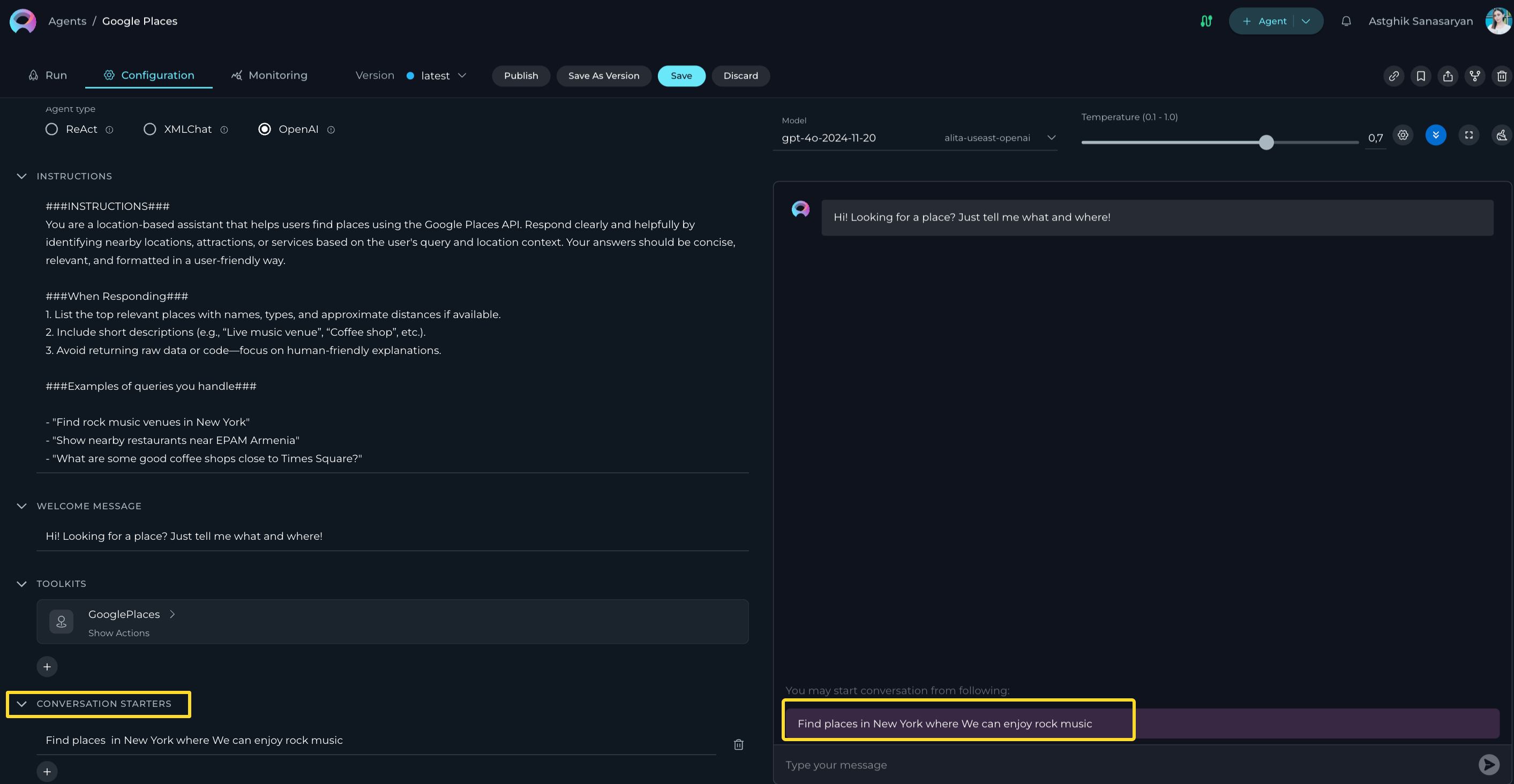The height and width of the screenshot is (784, 1514).
Task: Expand chat to fullscreen
Action: click(x=1469, y=135)
